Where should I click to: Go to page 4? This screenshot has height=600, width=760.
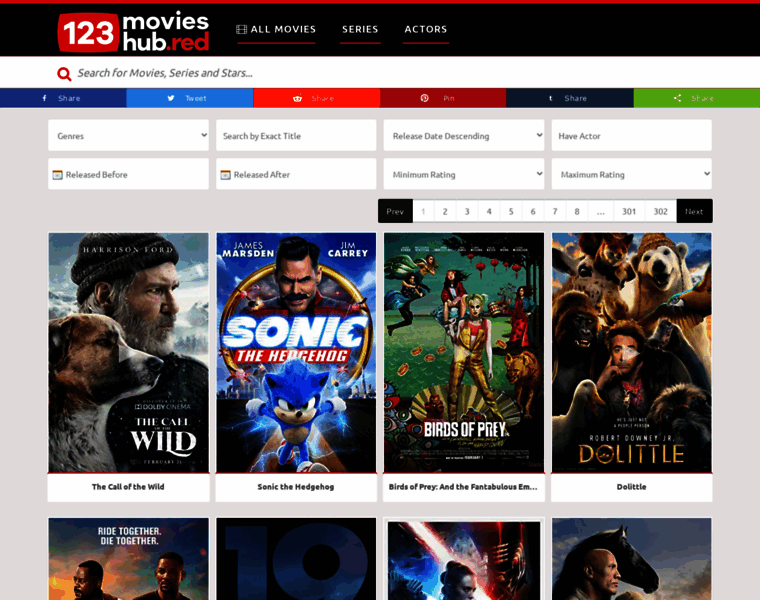(489, 211)
